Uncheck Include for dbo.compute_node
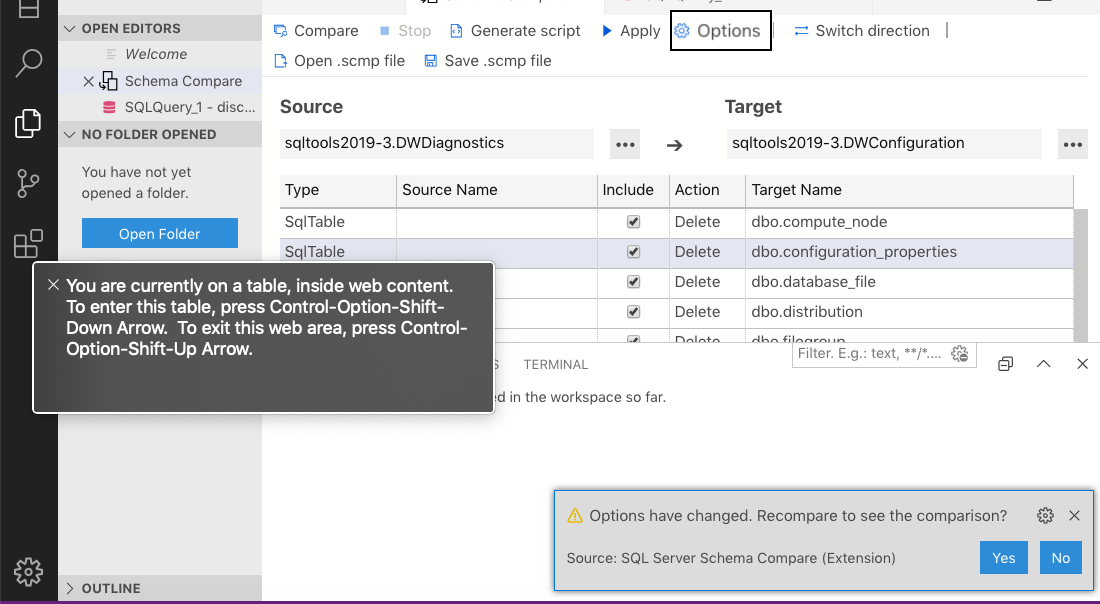 coord(633,222)
